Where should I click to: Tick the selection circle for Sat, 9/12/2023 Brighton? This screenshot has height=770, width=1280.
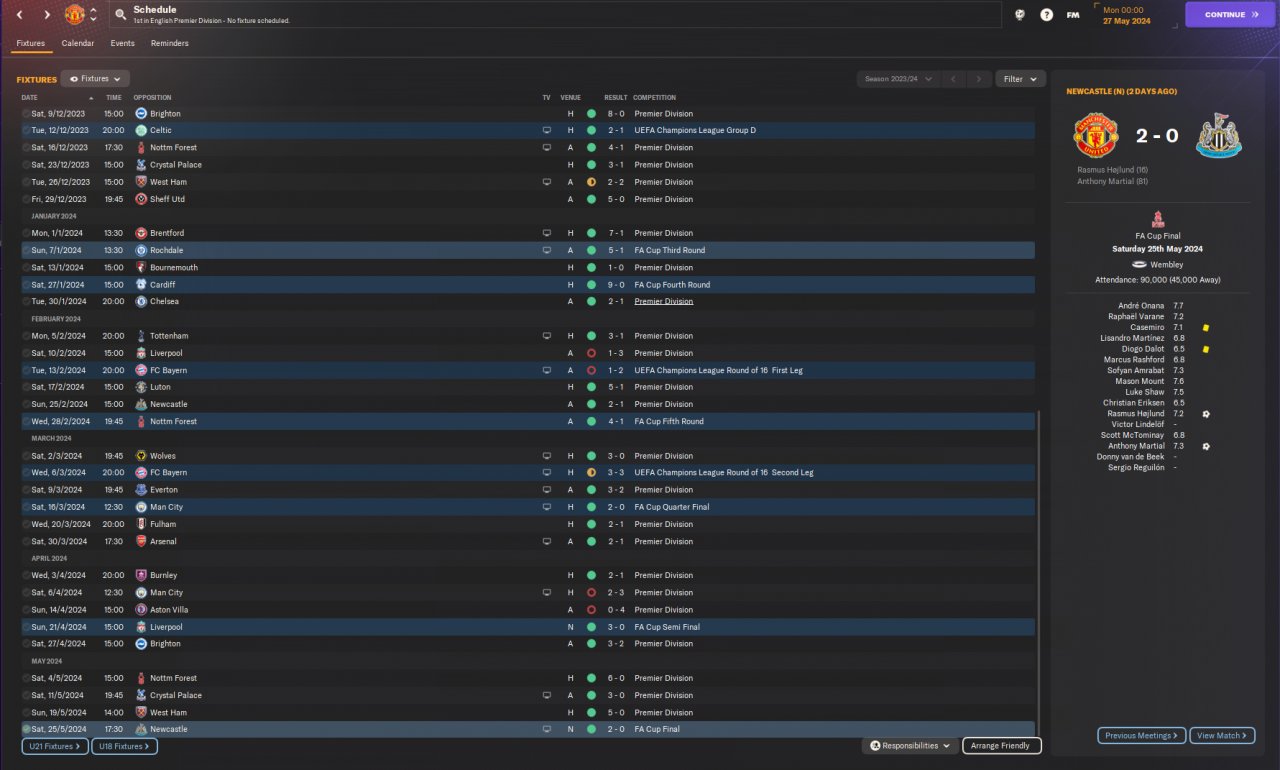point(26,114)
